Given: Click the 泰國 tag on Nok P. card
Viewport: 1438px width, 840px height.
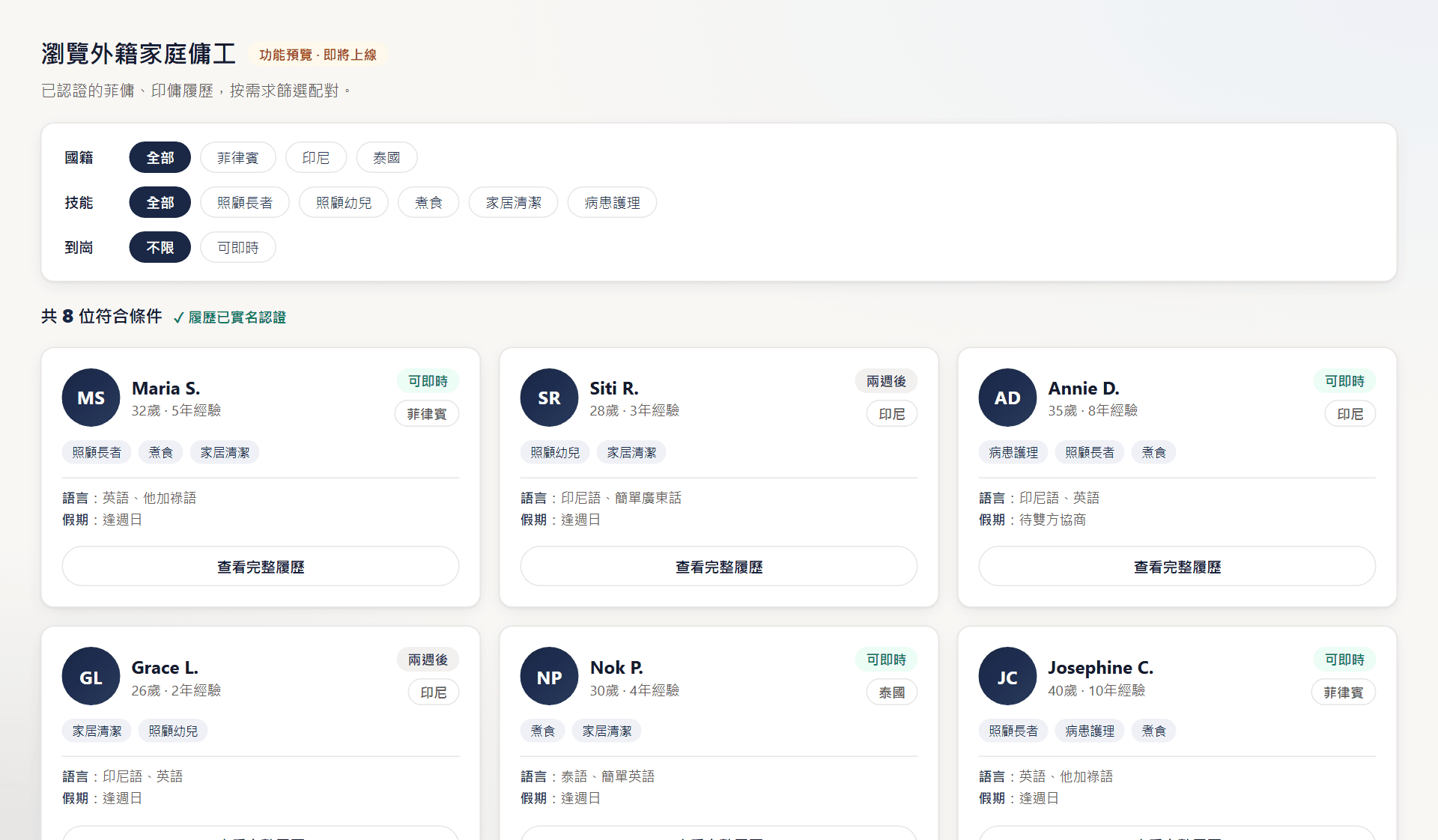Looking at the screenshot, I should click(892, 693).
